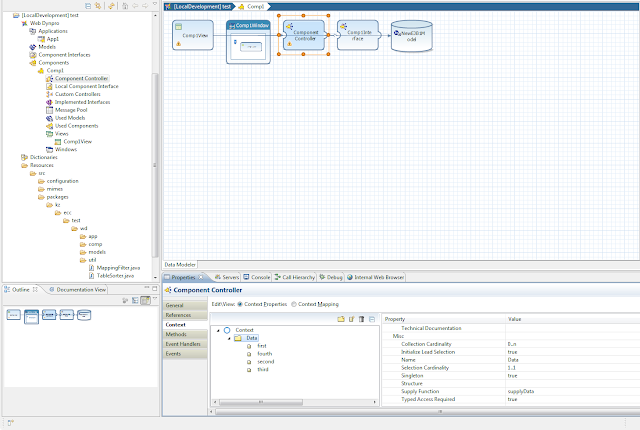
Task: Switch to the Call Hierarchy tab
Action: (x=295, y=277)
